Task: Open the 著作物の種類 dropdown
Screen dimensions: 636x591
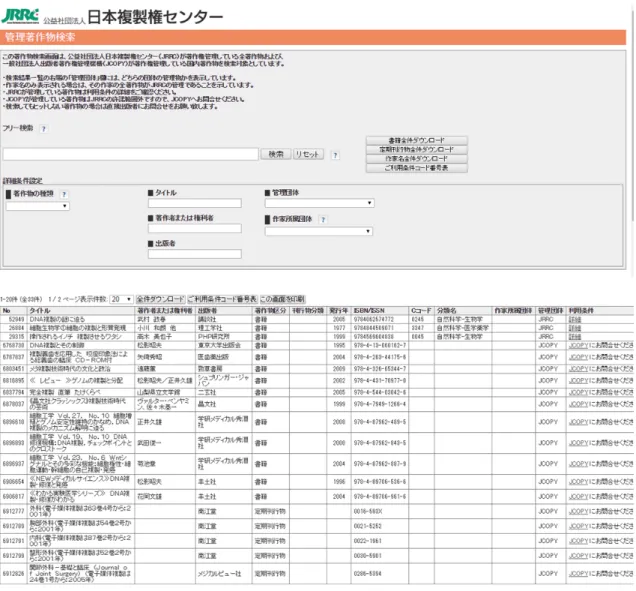Action: [x=37, y=206]
